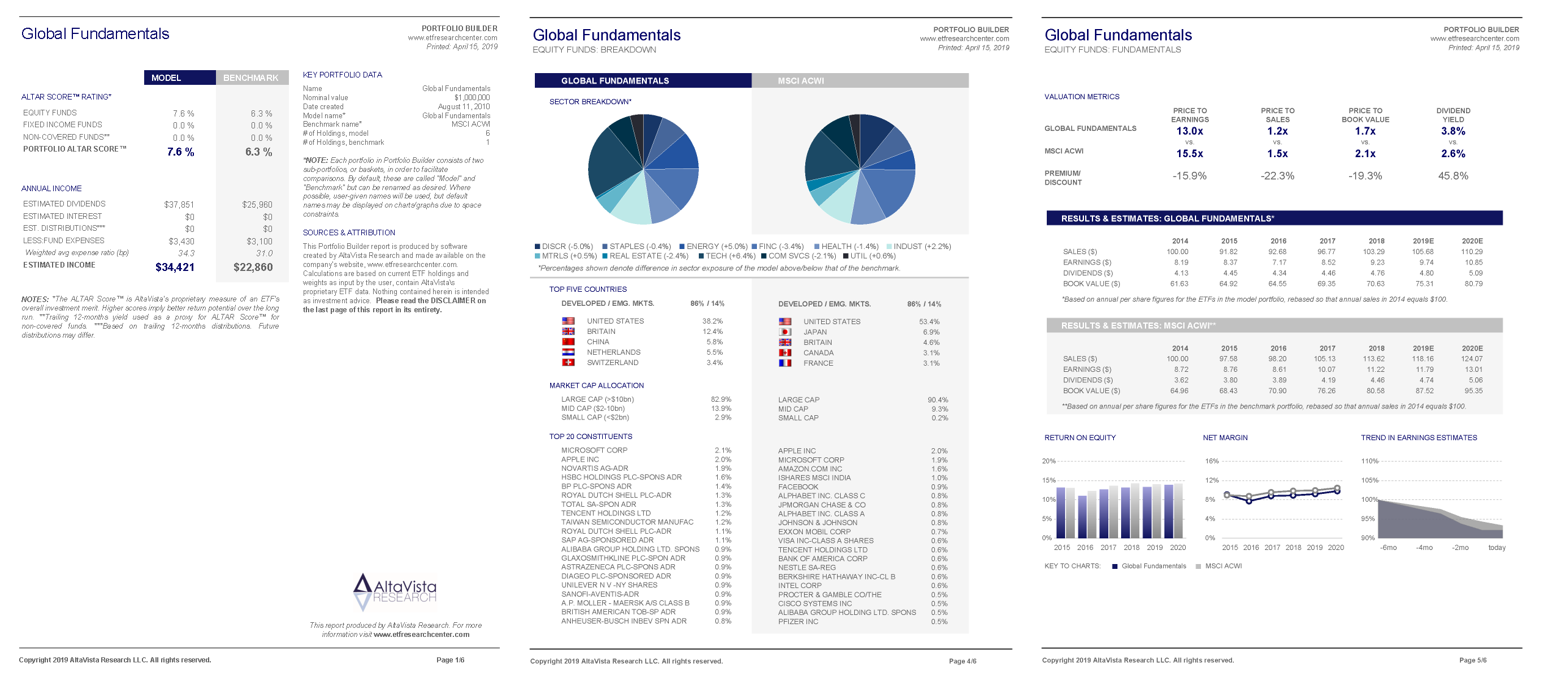
Task: Click the MSCI ACWI swatch in Key to Charts
Action: (1199, 566)
